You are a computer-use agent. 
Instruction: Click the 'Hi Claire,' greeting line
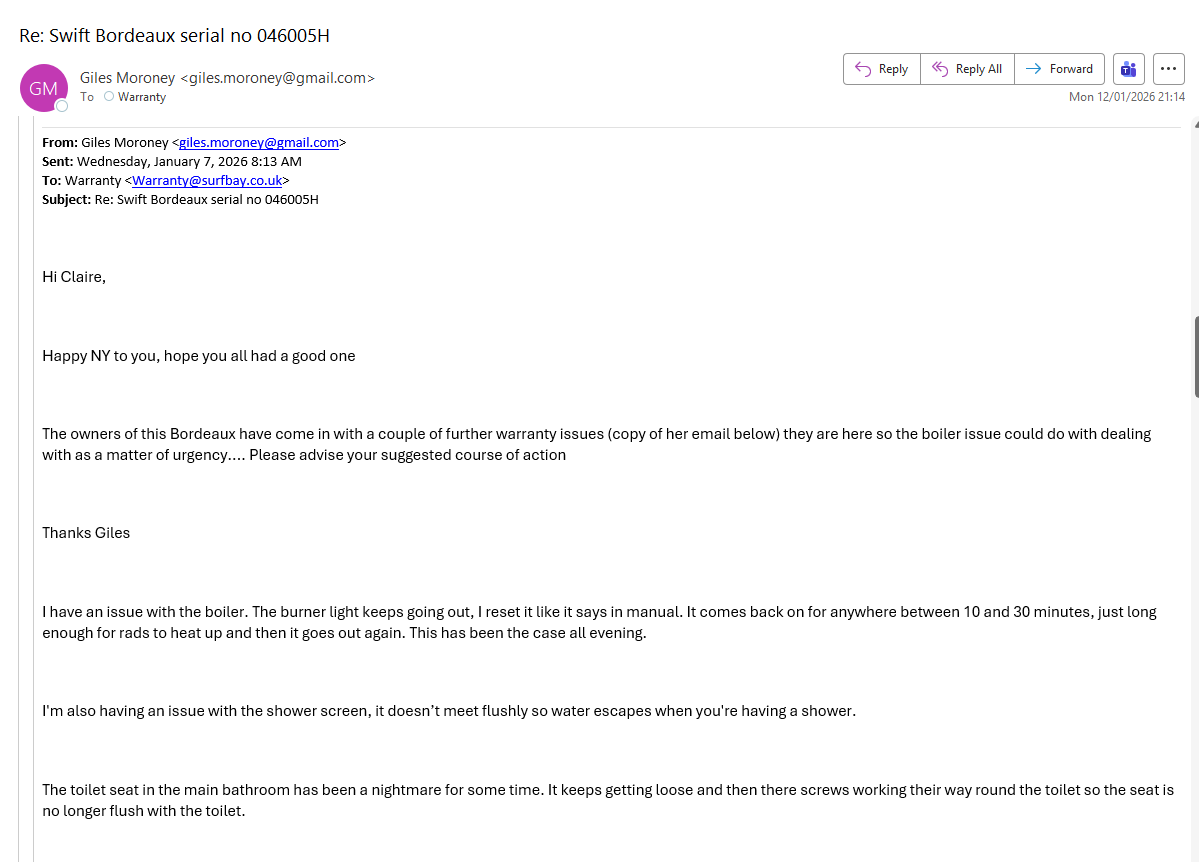(74, 277)
